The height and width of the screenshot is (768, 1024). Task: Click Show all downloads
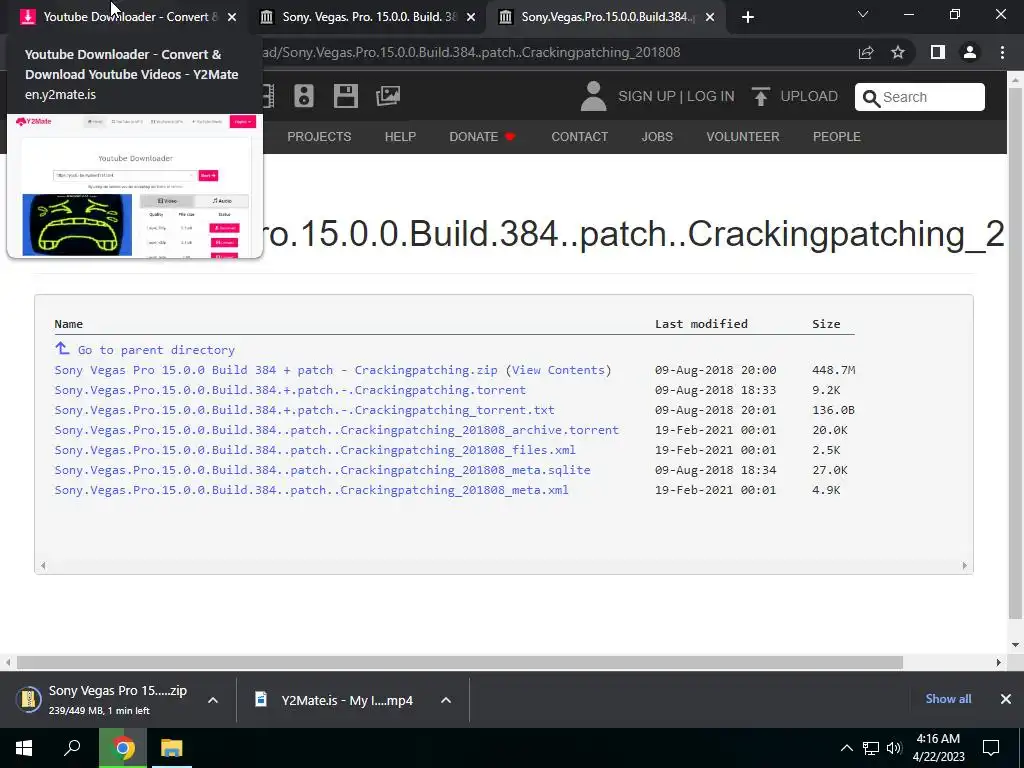pos(948,699)
